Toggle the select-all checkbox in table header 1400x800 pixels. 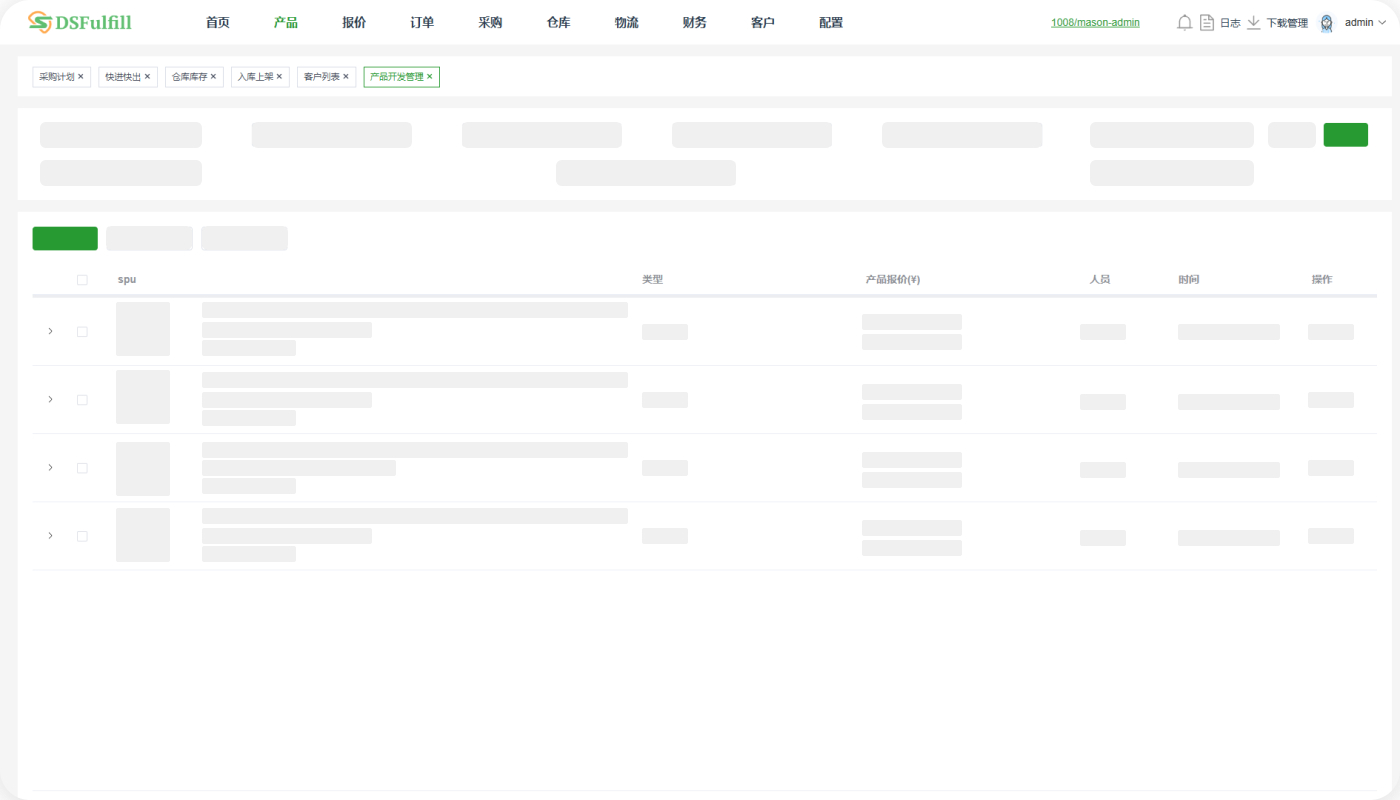point(82,280)
